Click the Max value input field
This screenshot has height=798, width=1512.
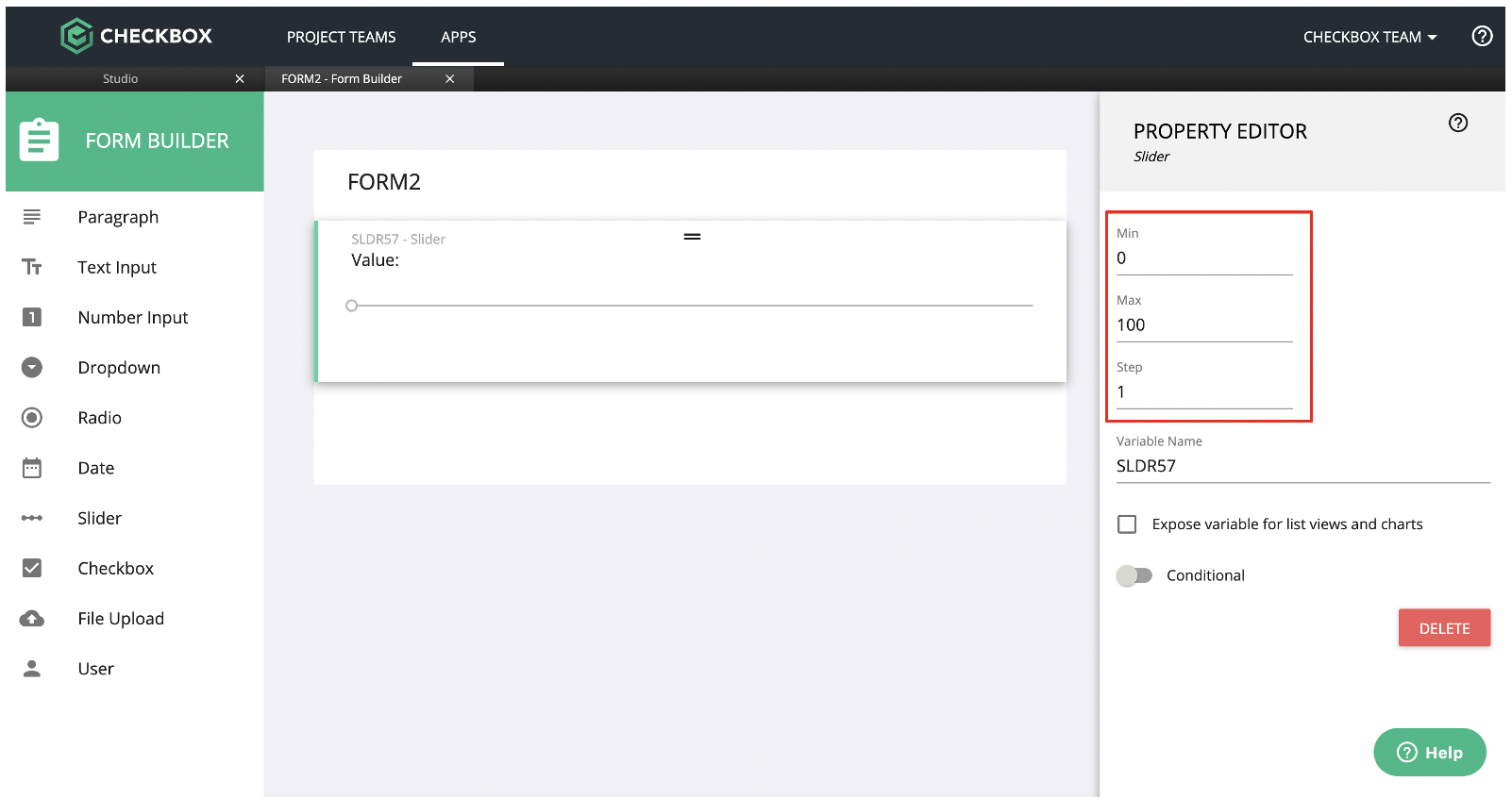point(1204,325)
